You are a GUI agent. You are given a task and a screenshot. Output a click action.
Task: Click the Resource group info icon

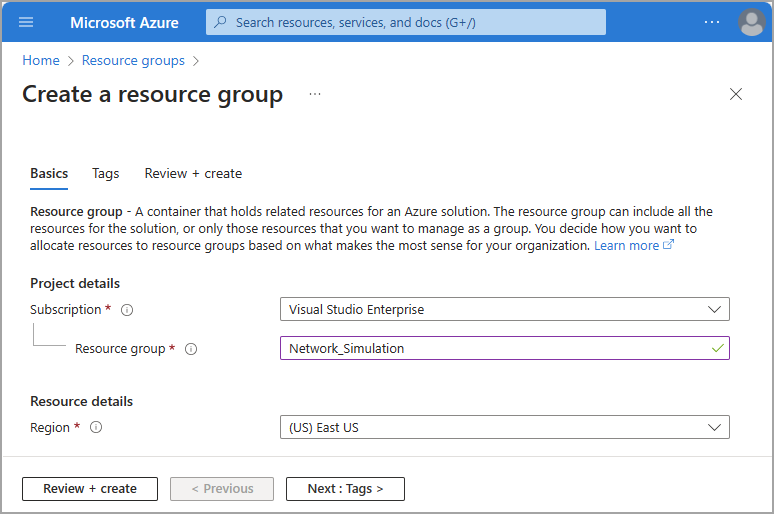pos(191,349)
